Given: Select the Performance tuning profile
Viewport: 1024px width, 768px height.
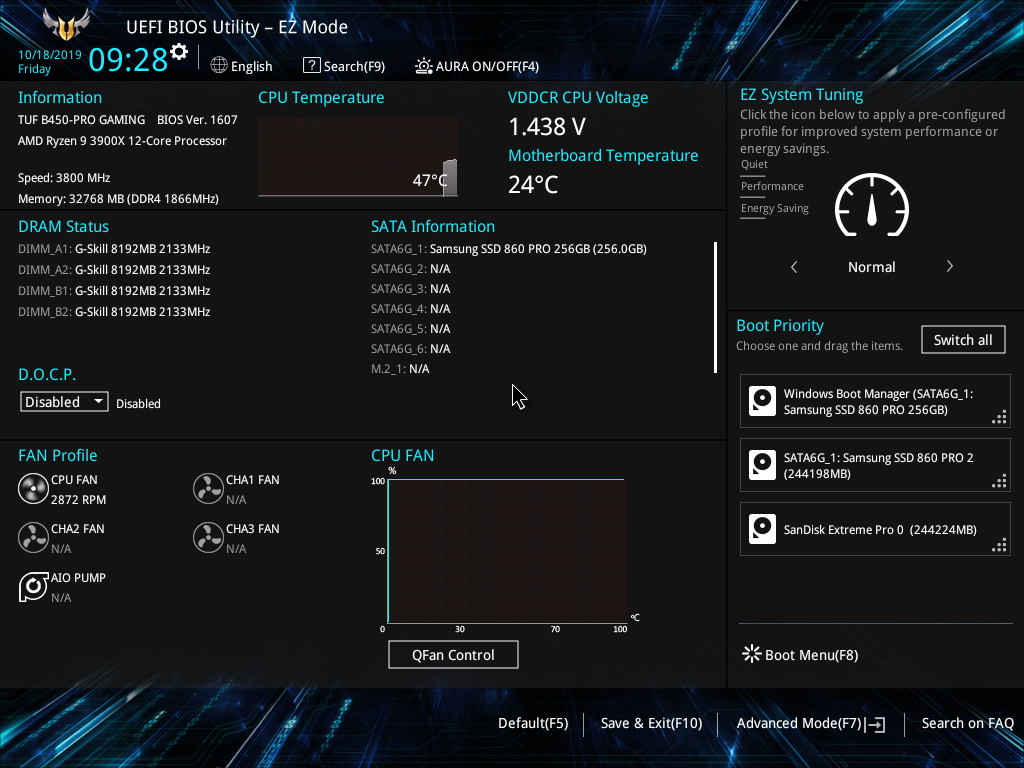Looking at the screenshot, I should (x=772, y=186).
